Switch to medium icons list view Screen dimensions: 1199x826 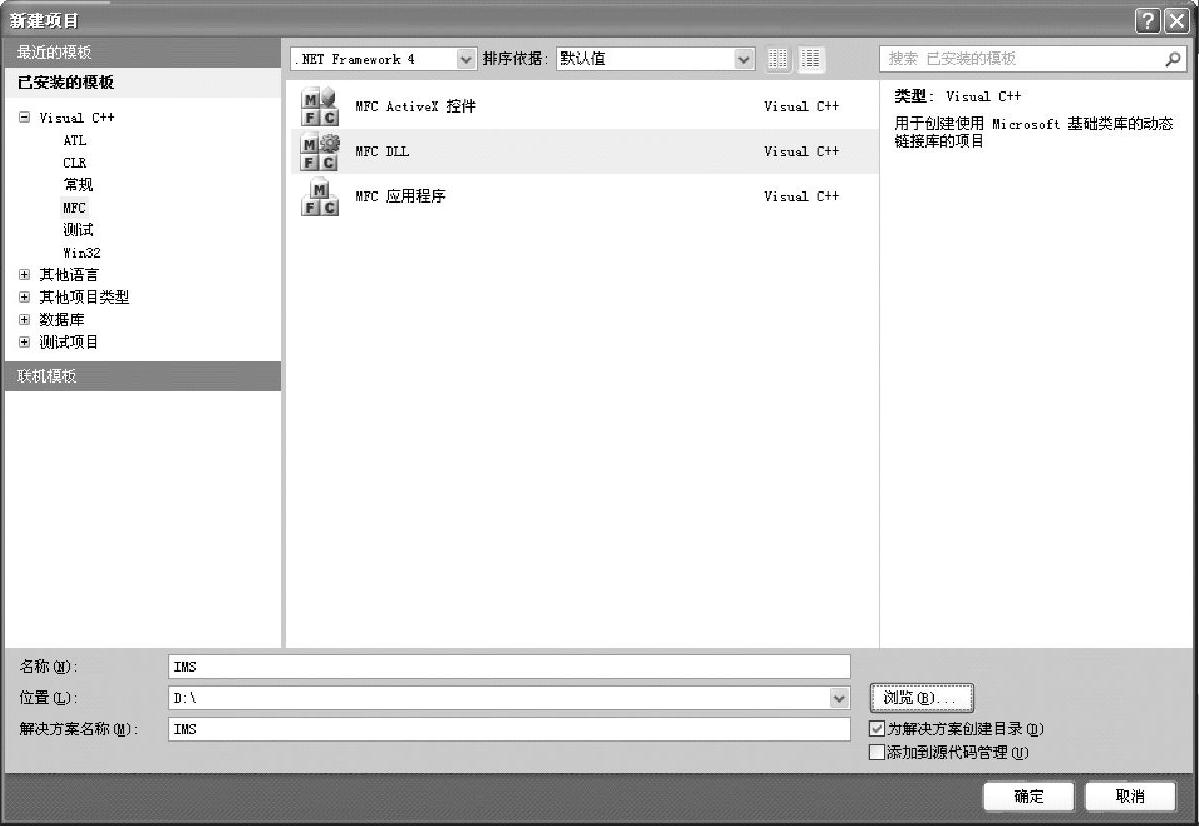(811, 59)
